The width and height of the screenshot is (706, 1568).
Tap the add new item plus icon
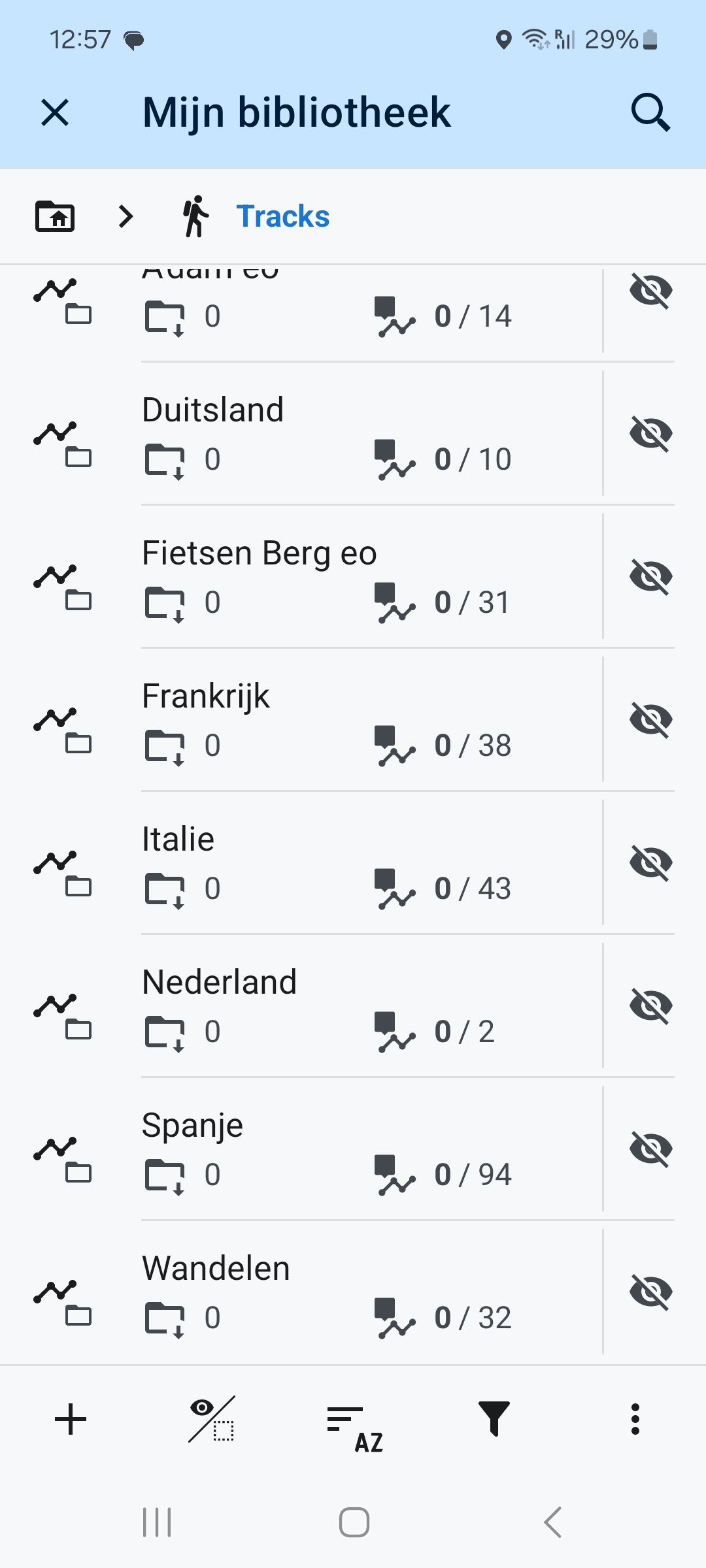coord(71,1419)
